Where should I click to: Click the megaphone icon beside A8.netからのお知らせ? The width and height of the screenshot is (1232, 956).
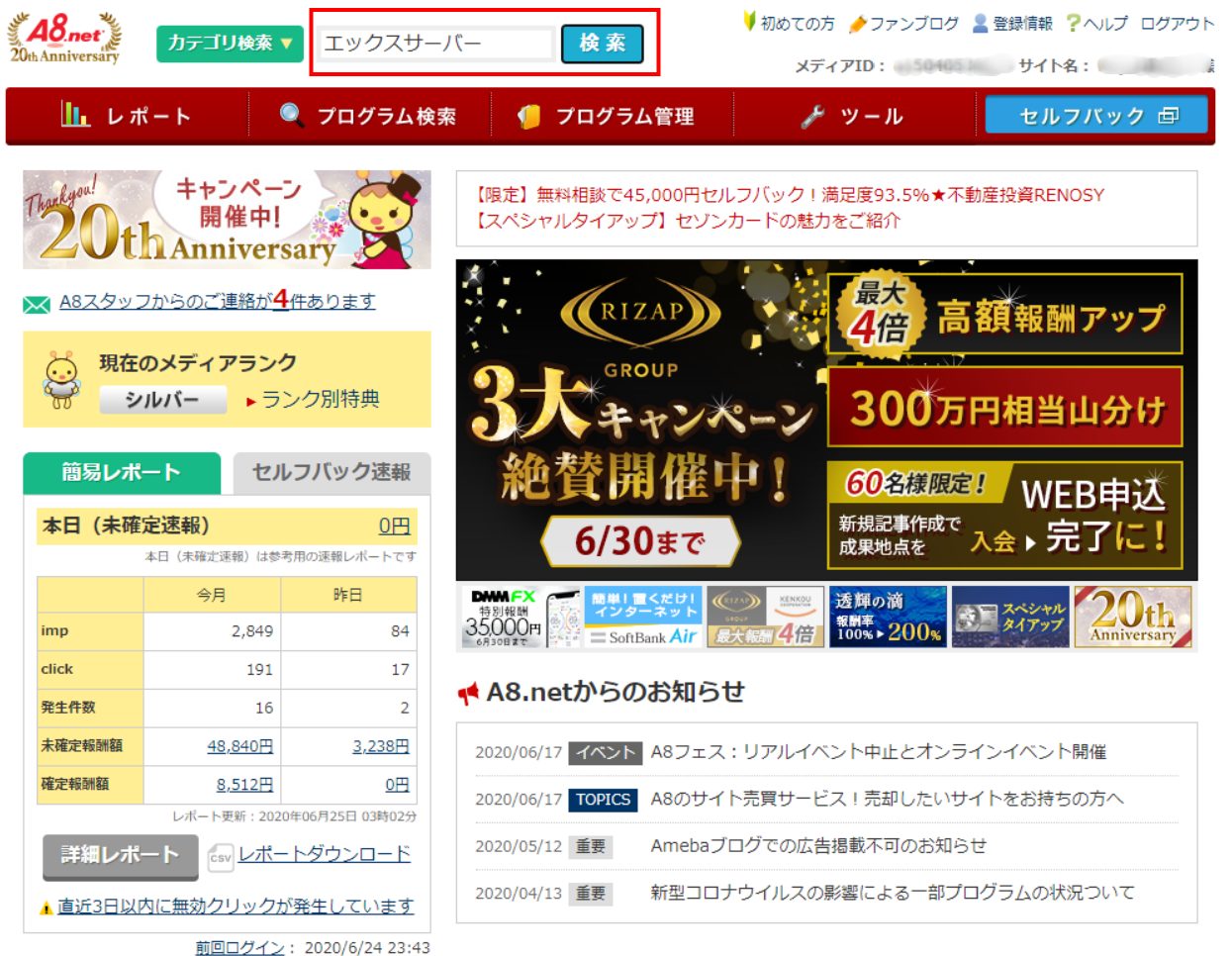(468, 694)
